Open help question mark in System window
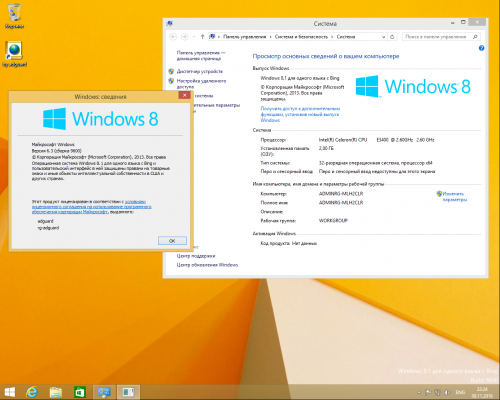 (481, 48)
